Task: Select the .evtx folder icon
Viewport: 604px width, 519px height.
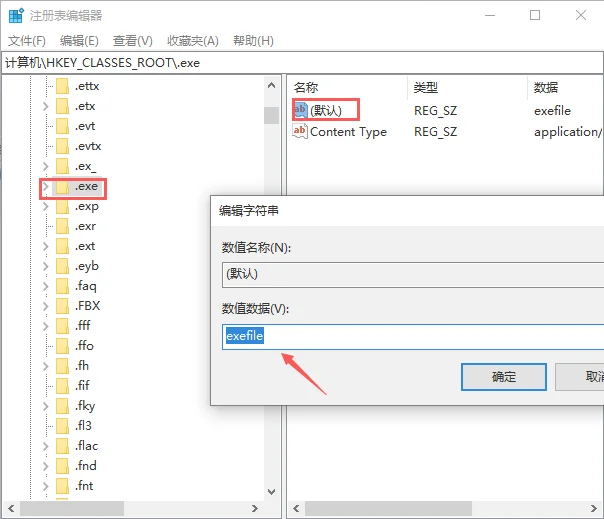Action: (63, 146)
